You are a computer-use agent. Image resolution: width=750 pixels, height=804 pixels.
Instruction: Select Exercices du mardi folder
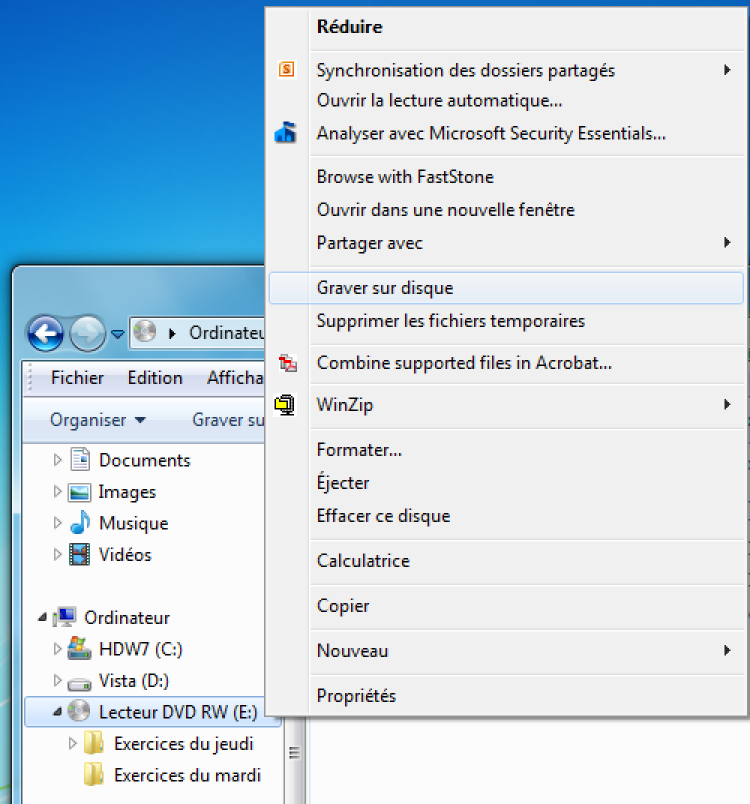pos(172,775)
